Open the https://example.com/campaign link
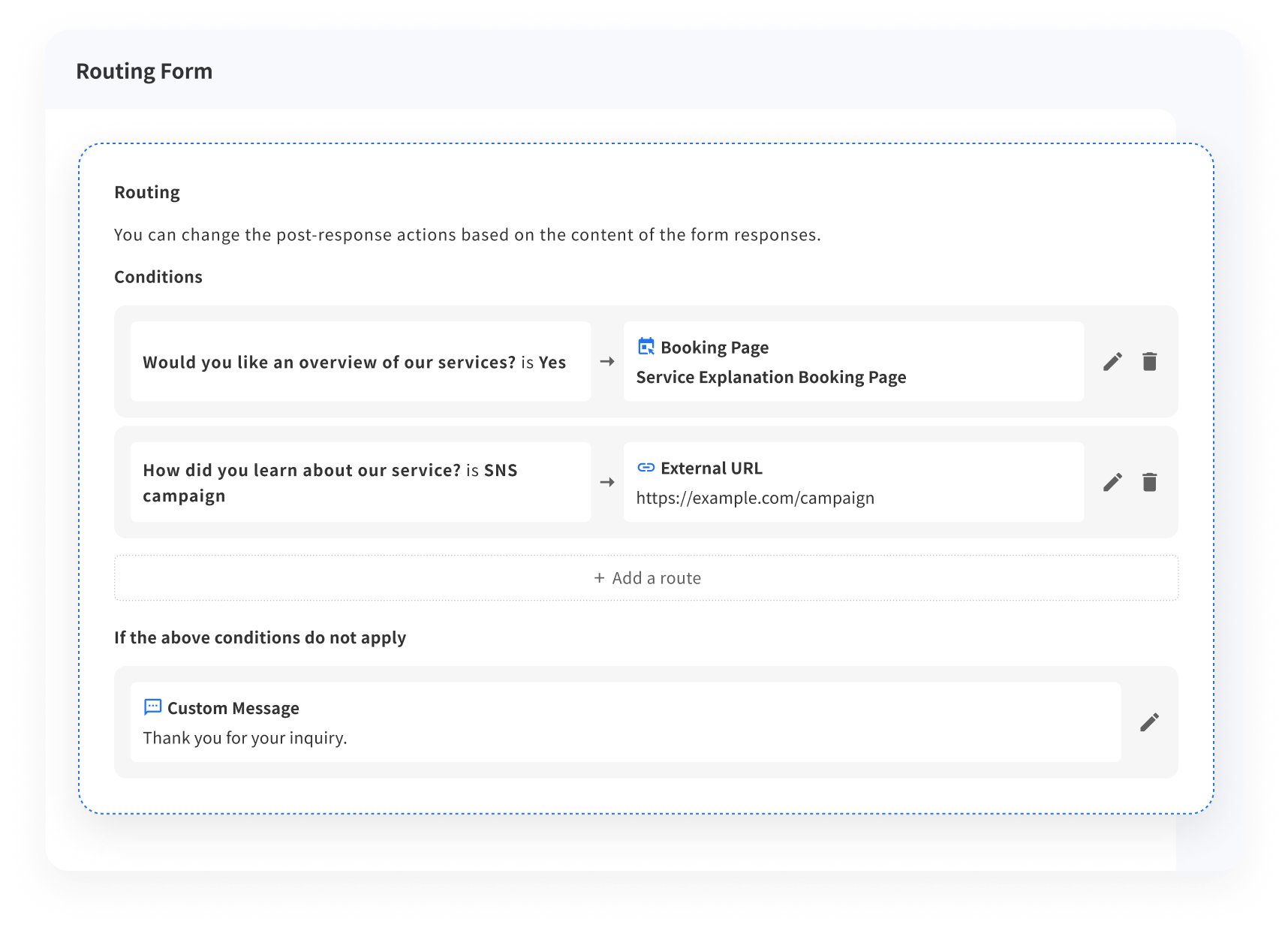Image resolution: width=1288 pixels, height=931 pixels. pyautogui.click(x=754, y=497)
